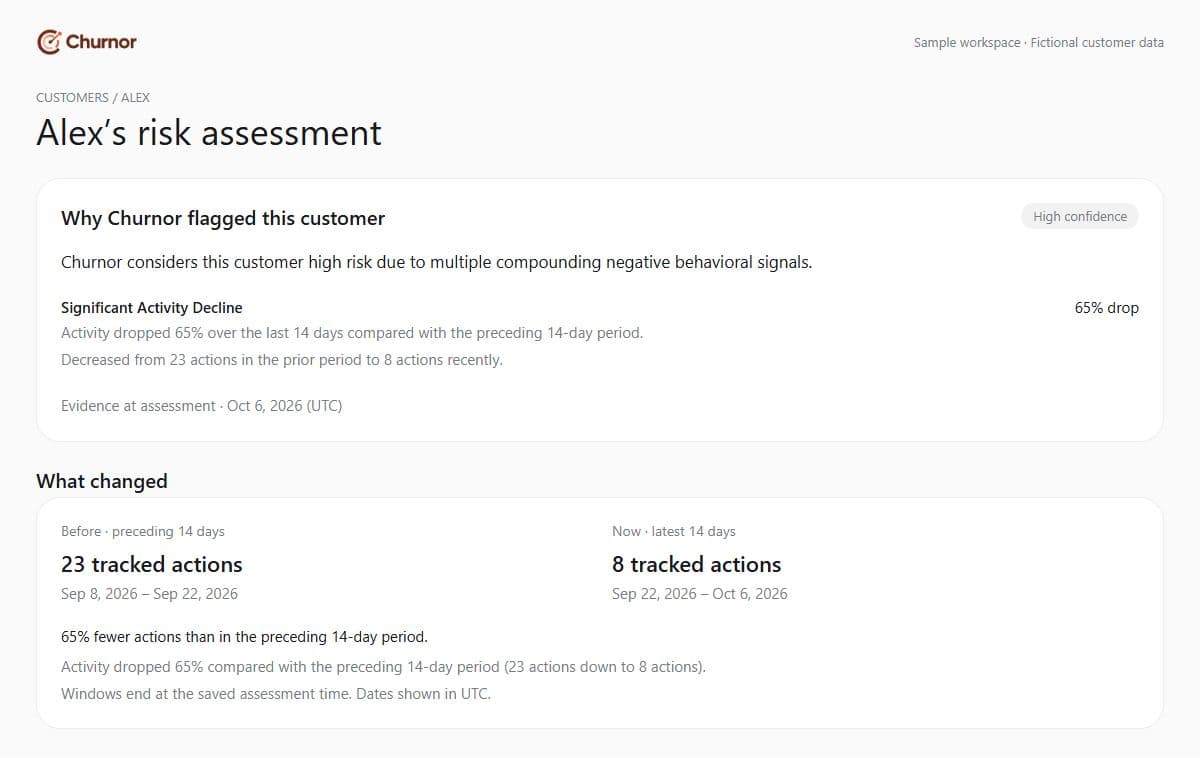Viewport: 1200px width, 758px height.
Task: Select the ALEX breadcrumb item
Action: (x=136, y=97)
